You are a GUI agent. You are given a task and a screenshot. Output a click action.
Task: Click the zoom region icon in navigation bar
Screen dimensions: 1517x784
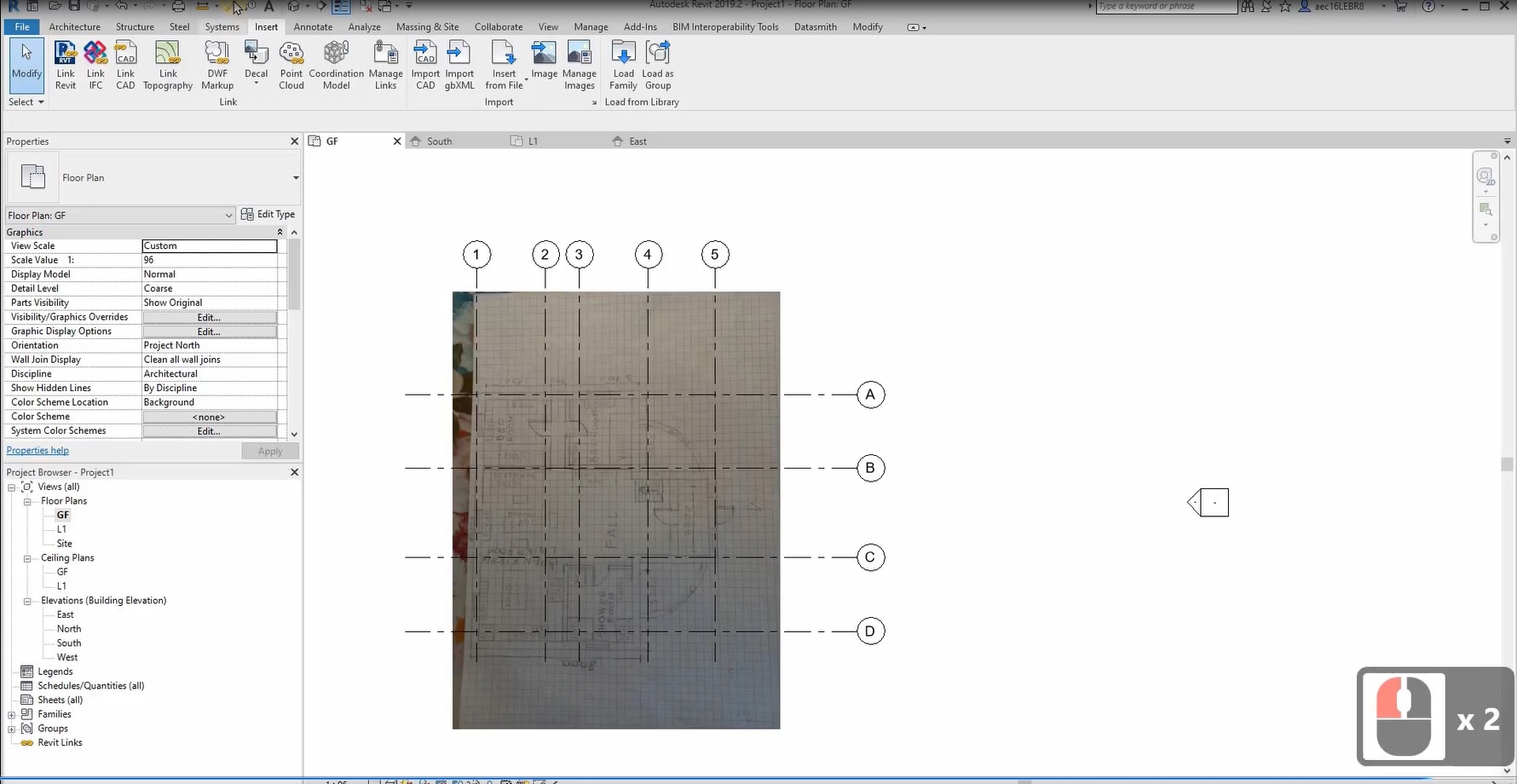pos(1485,210)
